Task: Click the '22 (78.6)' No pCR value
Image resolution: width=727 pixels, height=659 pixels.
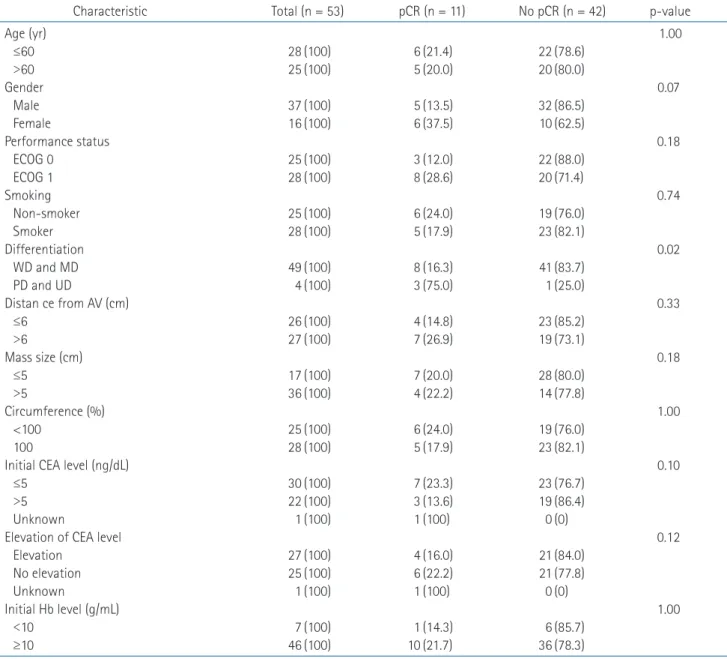Action: (x=561, y=51)
